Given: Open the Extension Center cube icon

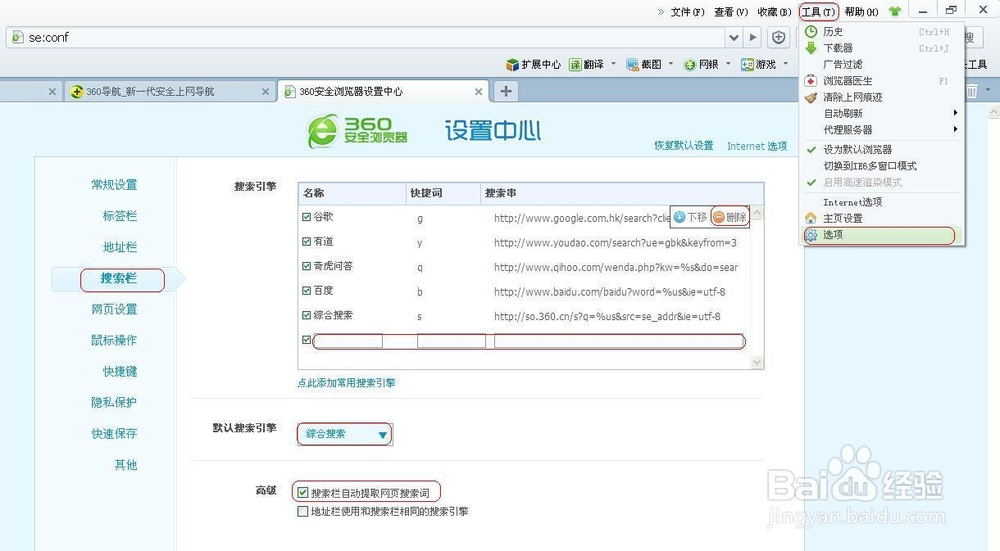Looking at the screenshot, I should tap(512, 64).
